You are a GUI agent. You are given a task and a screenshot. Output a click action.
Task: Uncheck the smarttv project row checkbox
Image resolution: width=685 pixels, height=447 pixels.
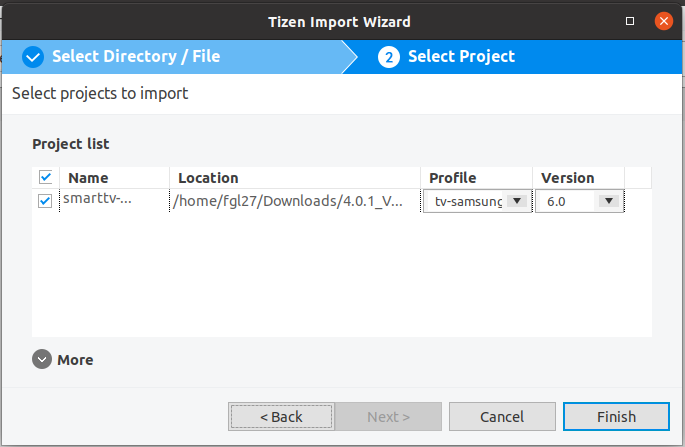click(x=45, y=201)
